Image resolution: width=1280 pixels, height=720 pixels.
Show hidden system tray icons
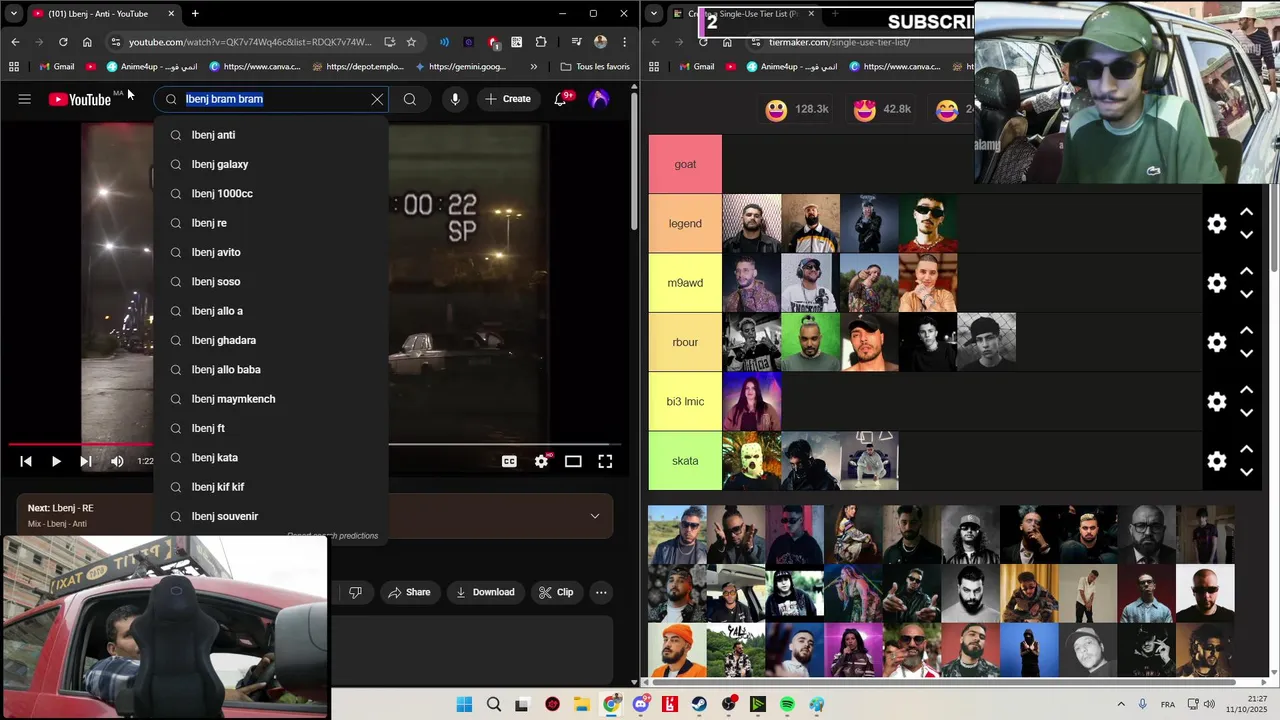pyautogui.click(x=1120, y=704)
